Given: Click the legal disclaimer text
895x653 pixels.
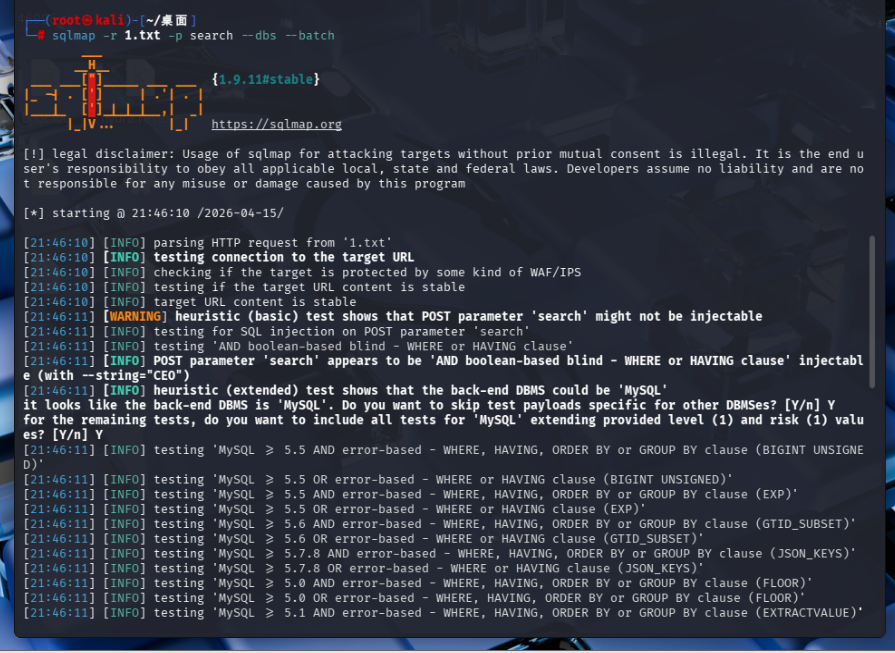Looking at the screenshot, I should [444, 168].
